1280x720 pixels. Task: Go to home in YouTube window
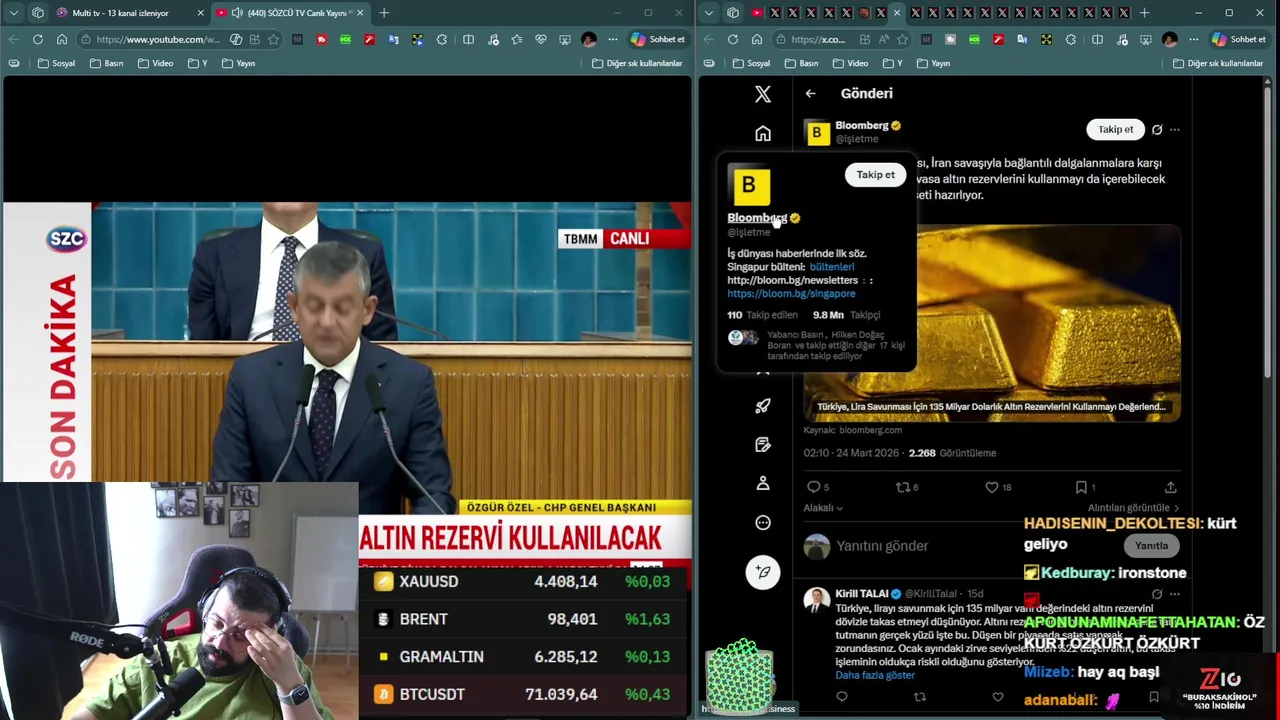point(62,39)
